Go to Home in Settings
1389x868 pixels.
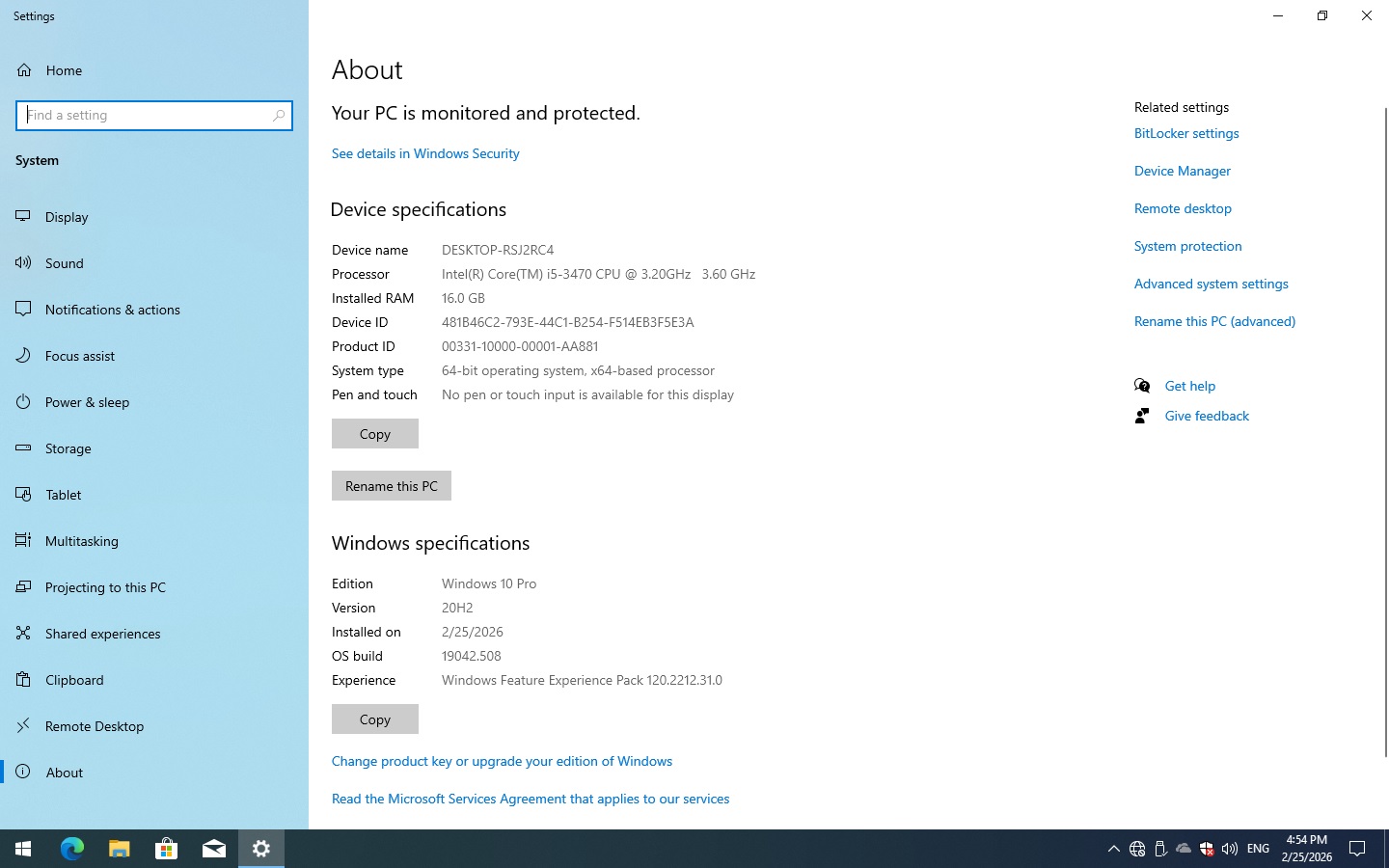pyautogui.click(x=154, y=70)
